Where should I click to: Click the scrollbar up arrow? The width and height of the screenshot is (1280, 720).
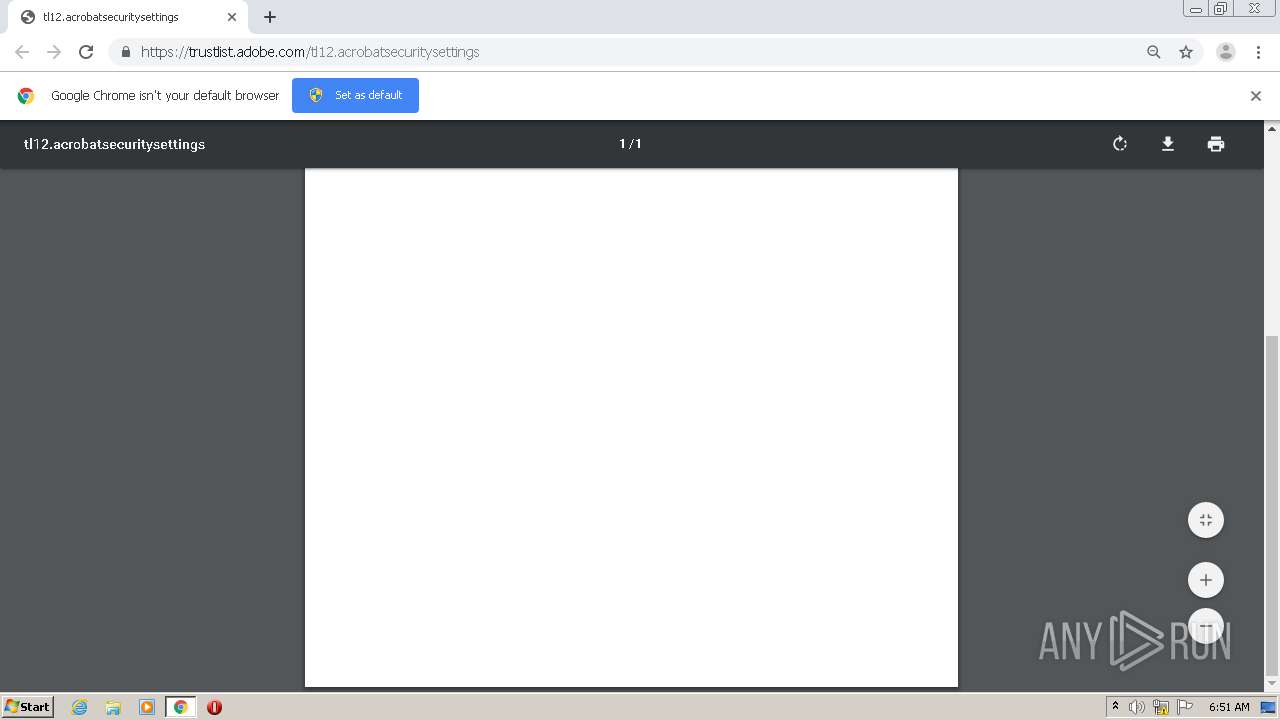[1272, 128]
